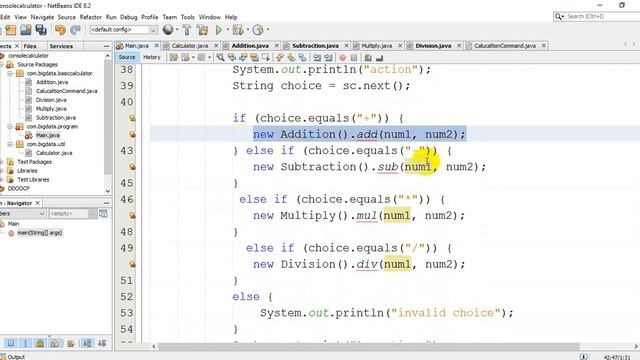
Task: Open the Refactor menu
Action: pyautogui.click(x=91, y=17)
